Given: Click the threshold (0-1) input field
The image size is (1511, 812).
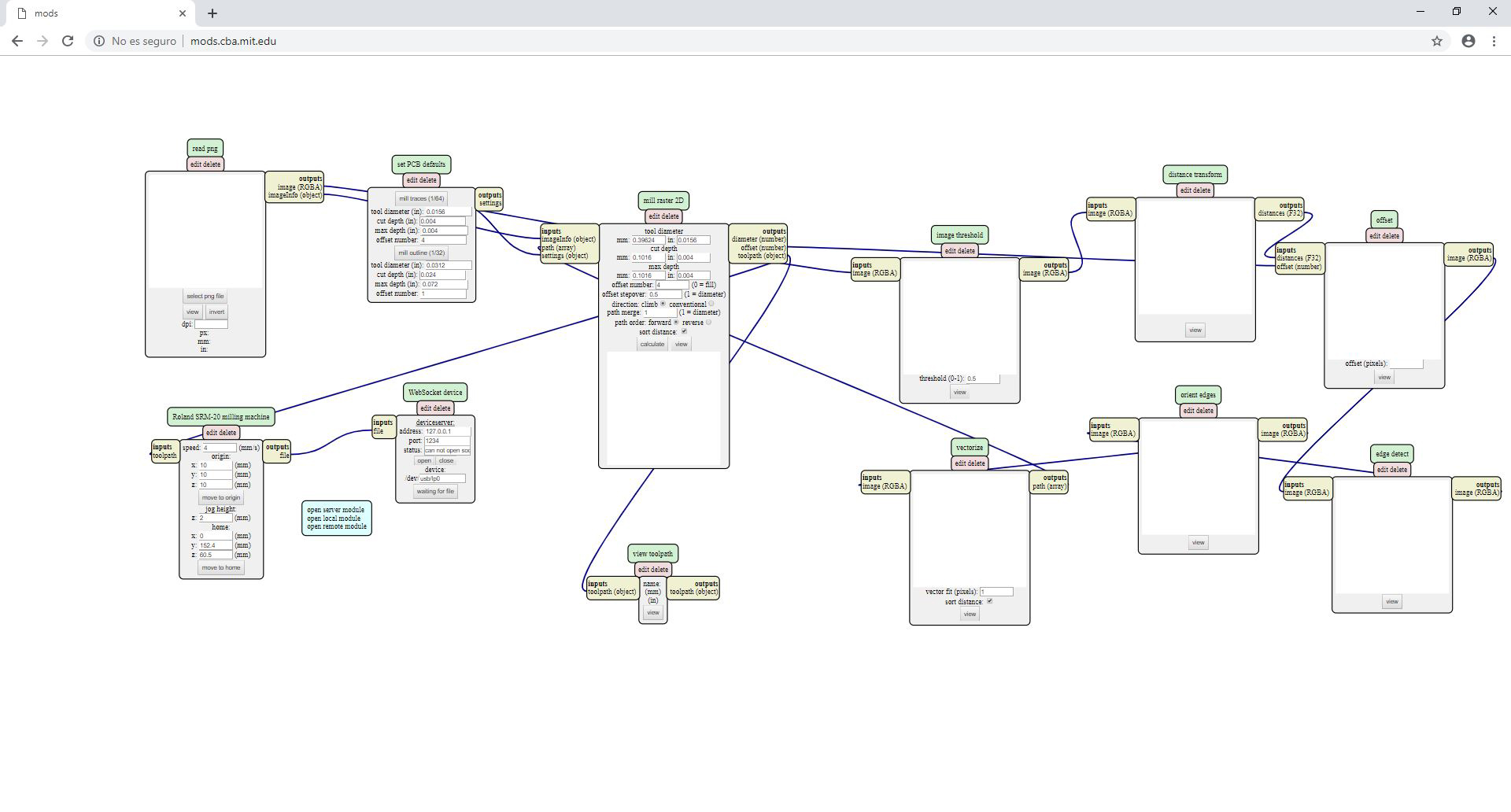Looking at the screenshot, I should (x=982, y=379).
